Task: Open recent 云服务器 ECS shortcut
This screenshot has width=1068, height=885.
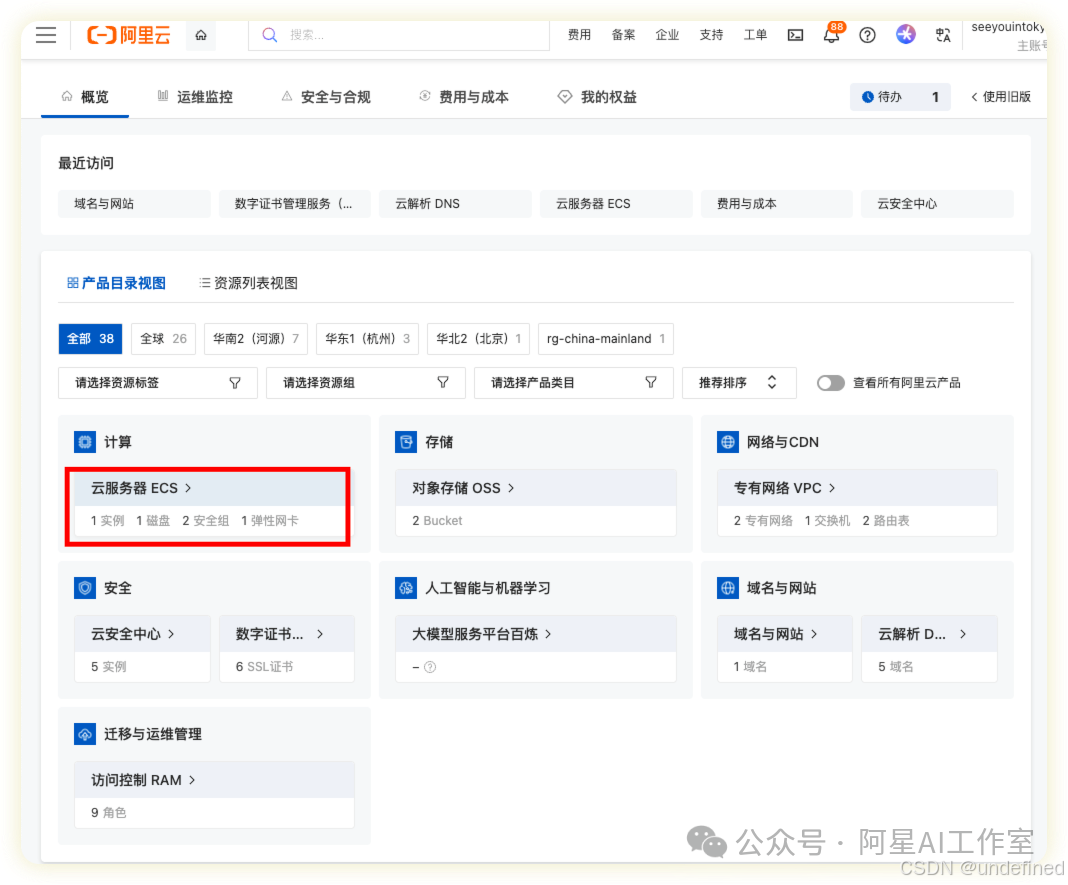Action: click(616, 204)
